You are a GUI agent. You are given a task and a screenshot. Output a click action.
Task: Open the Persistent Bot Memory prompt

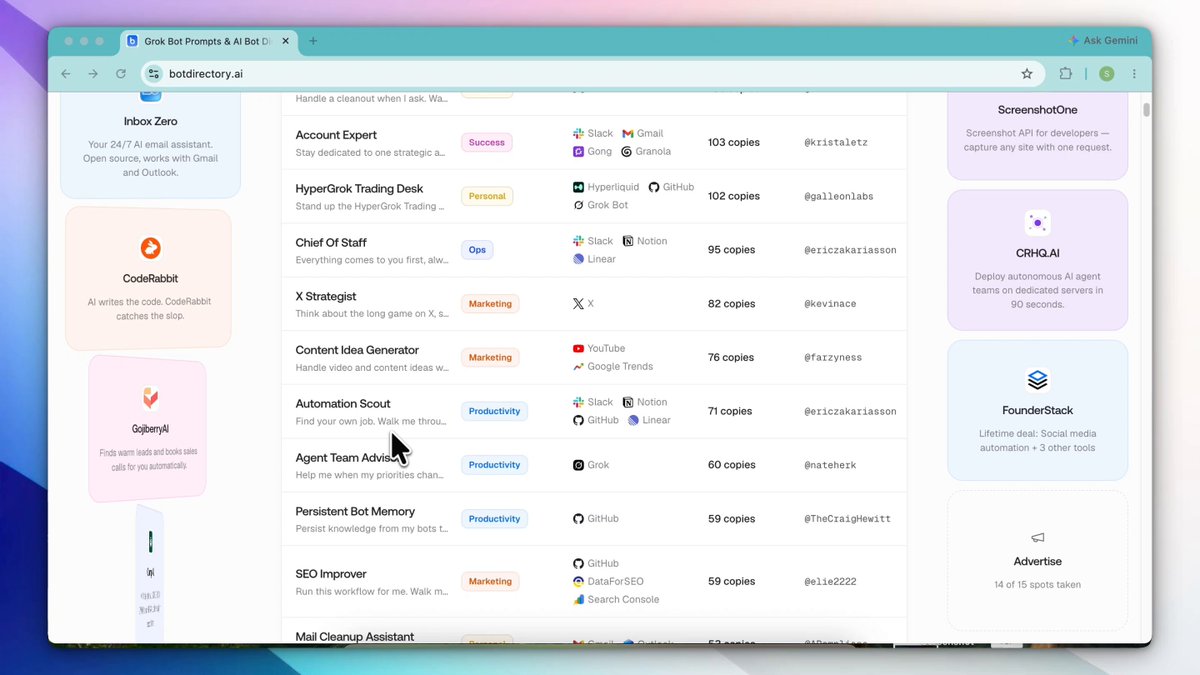pyautogui.click(x=355, y=511)
